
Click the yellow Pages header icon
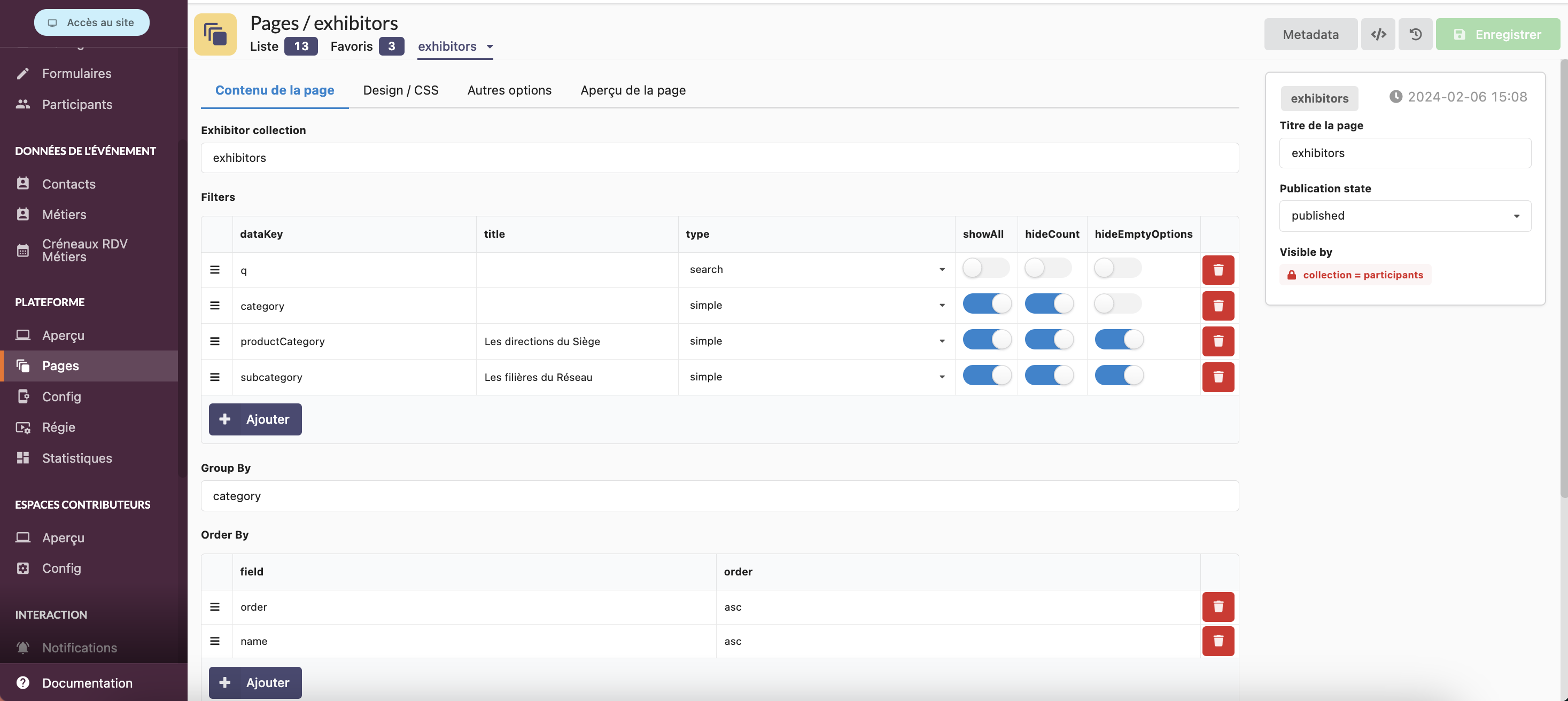tap(215, 34)
